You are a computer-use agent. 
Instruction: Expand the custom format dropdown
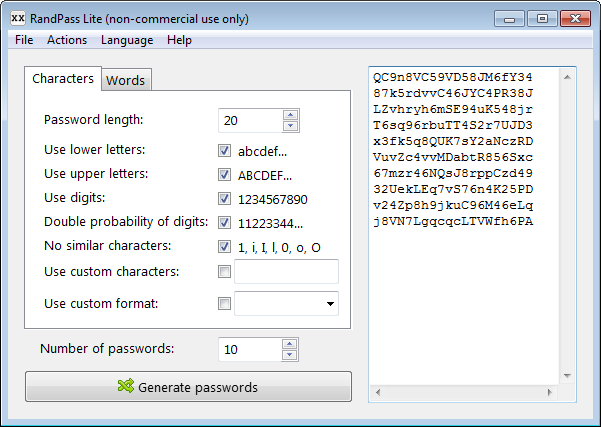(x=329, y=303)
